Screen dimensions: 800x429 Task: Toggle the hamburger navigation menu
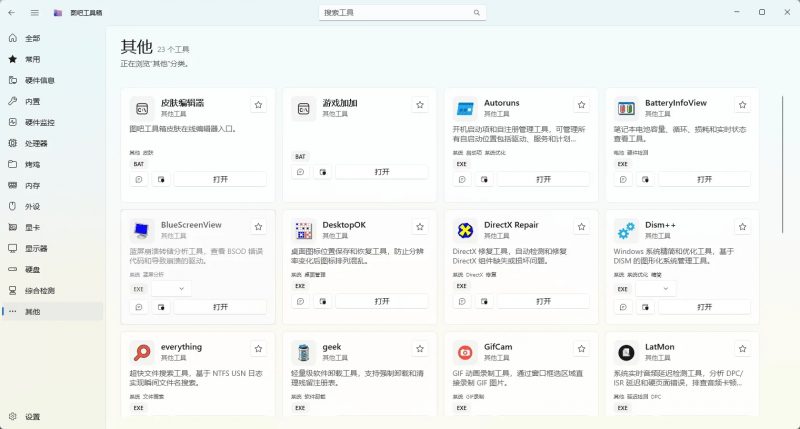tap(35, 13)
